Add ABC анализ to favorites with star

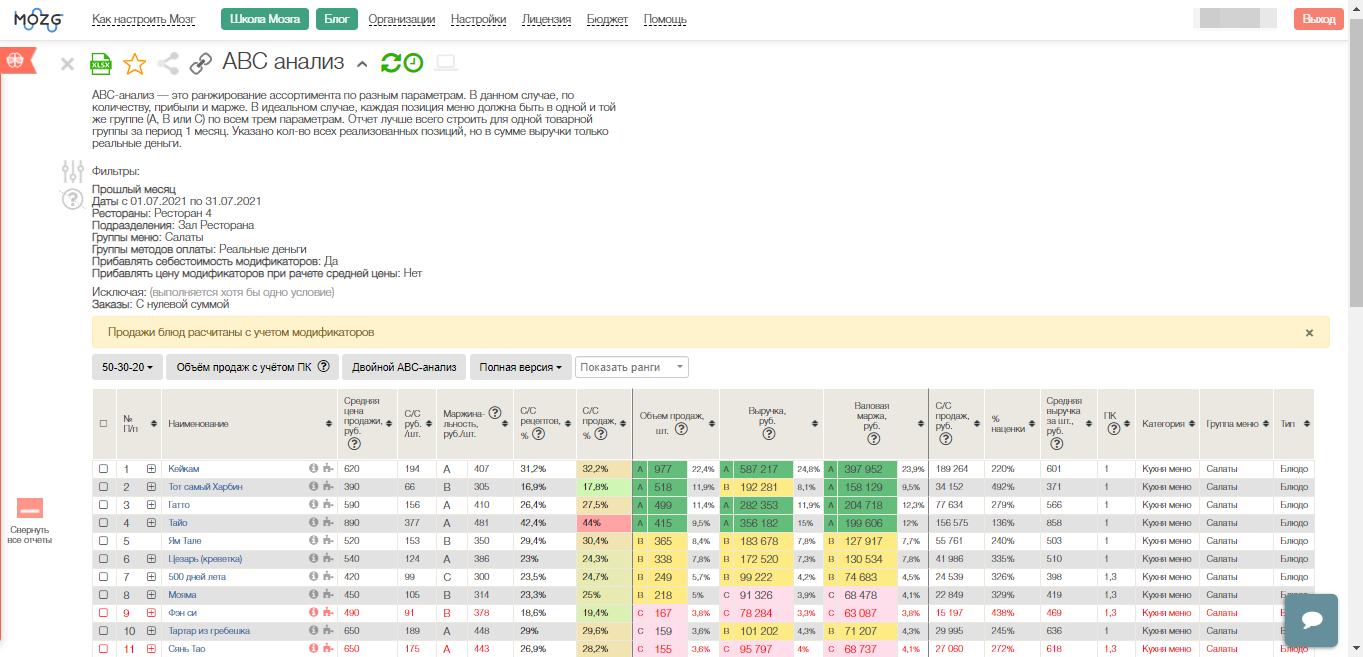click(x=134, y=64)
